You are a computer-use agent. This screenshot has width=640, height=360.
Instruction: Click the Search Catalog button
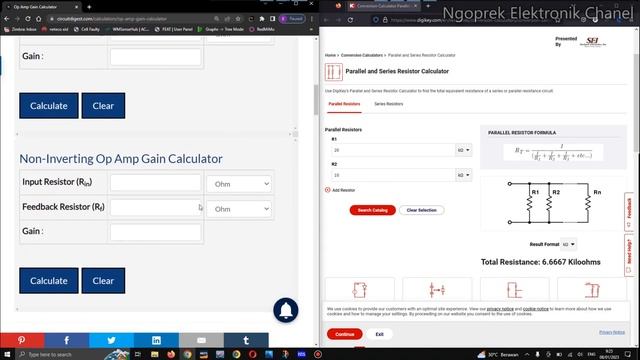(x=373, y=210)
